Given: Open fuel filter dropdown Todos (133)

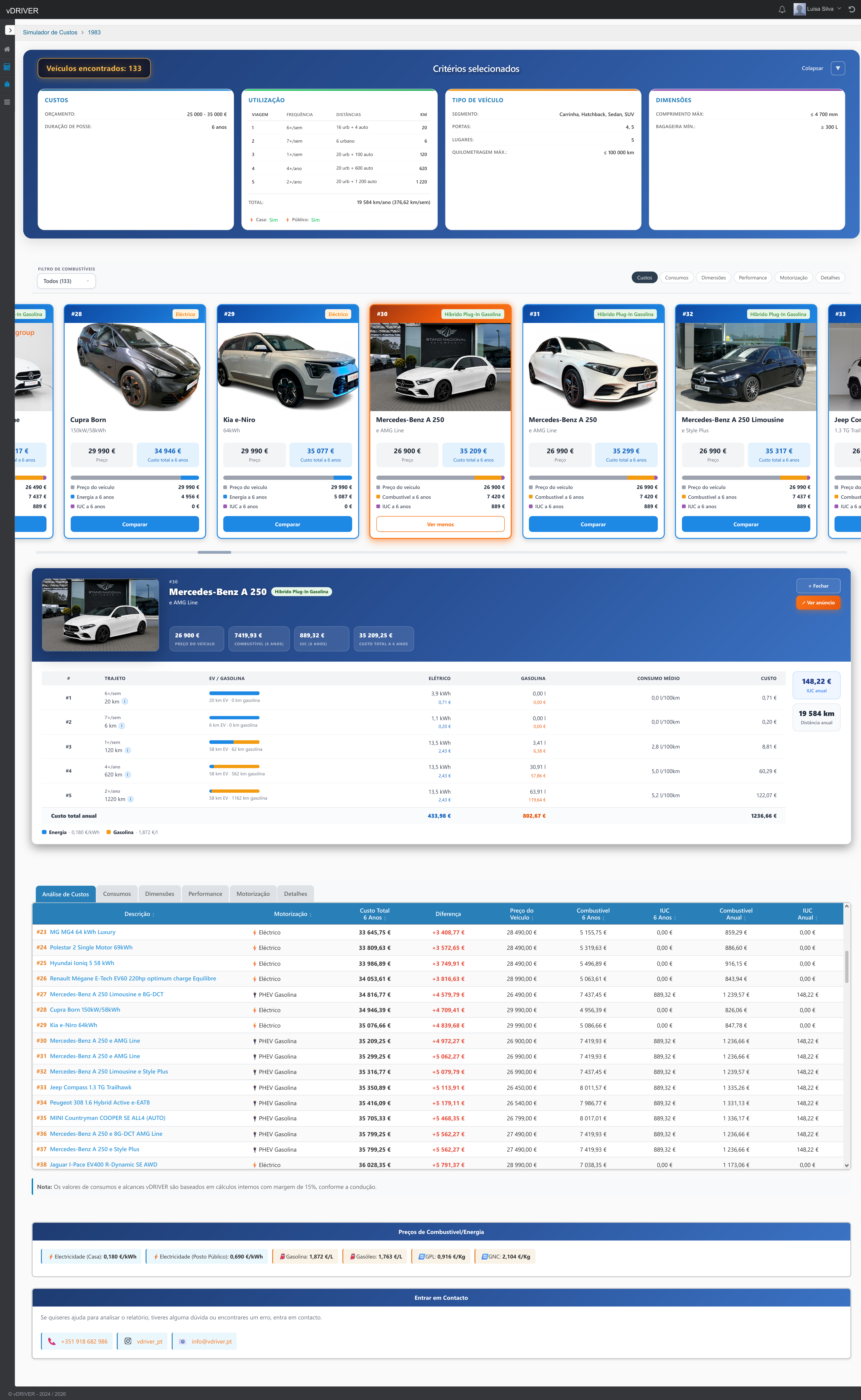Looking at the screenshot, I should [67, 281].
